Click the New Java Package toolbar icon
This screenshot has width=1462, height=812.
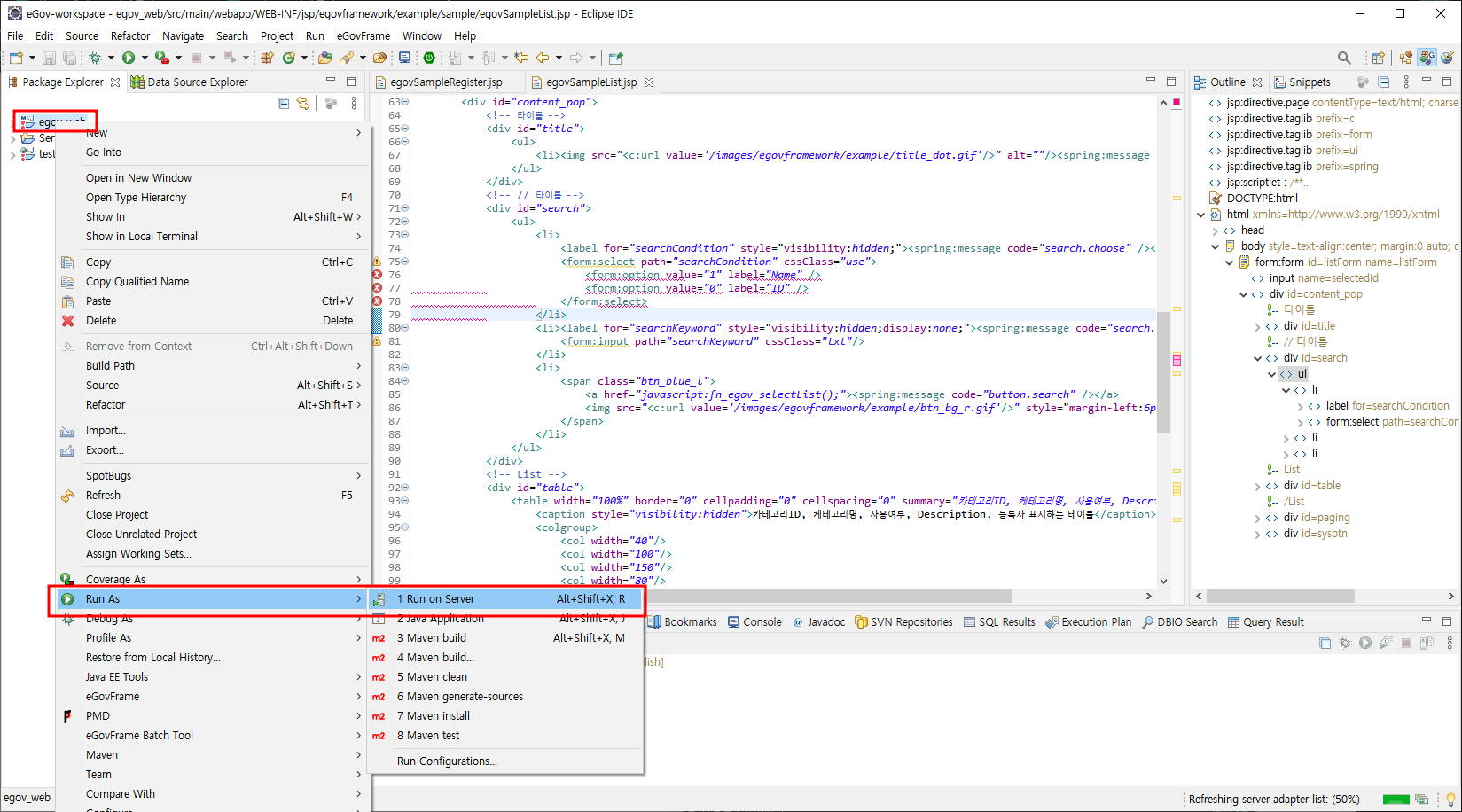tap(266, 58)
